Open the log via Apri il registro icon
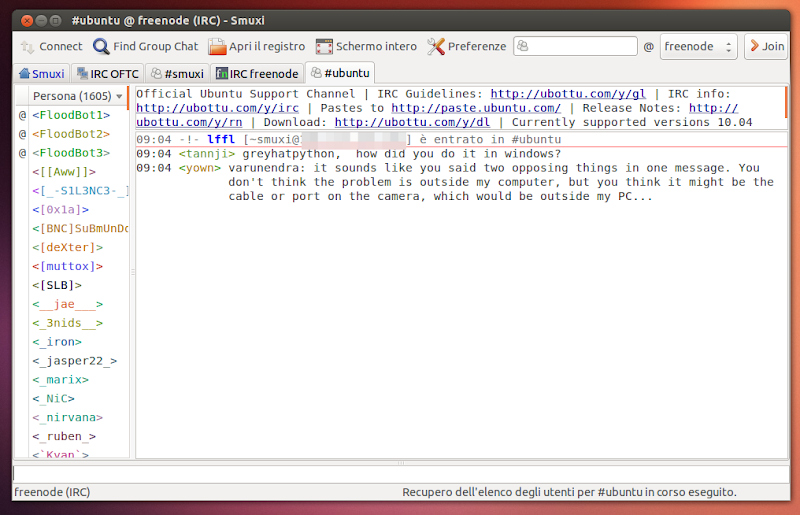800x515 pixels. [217, 46]
